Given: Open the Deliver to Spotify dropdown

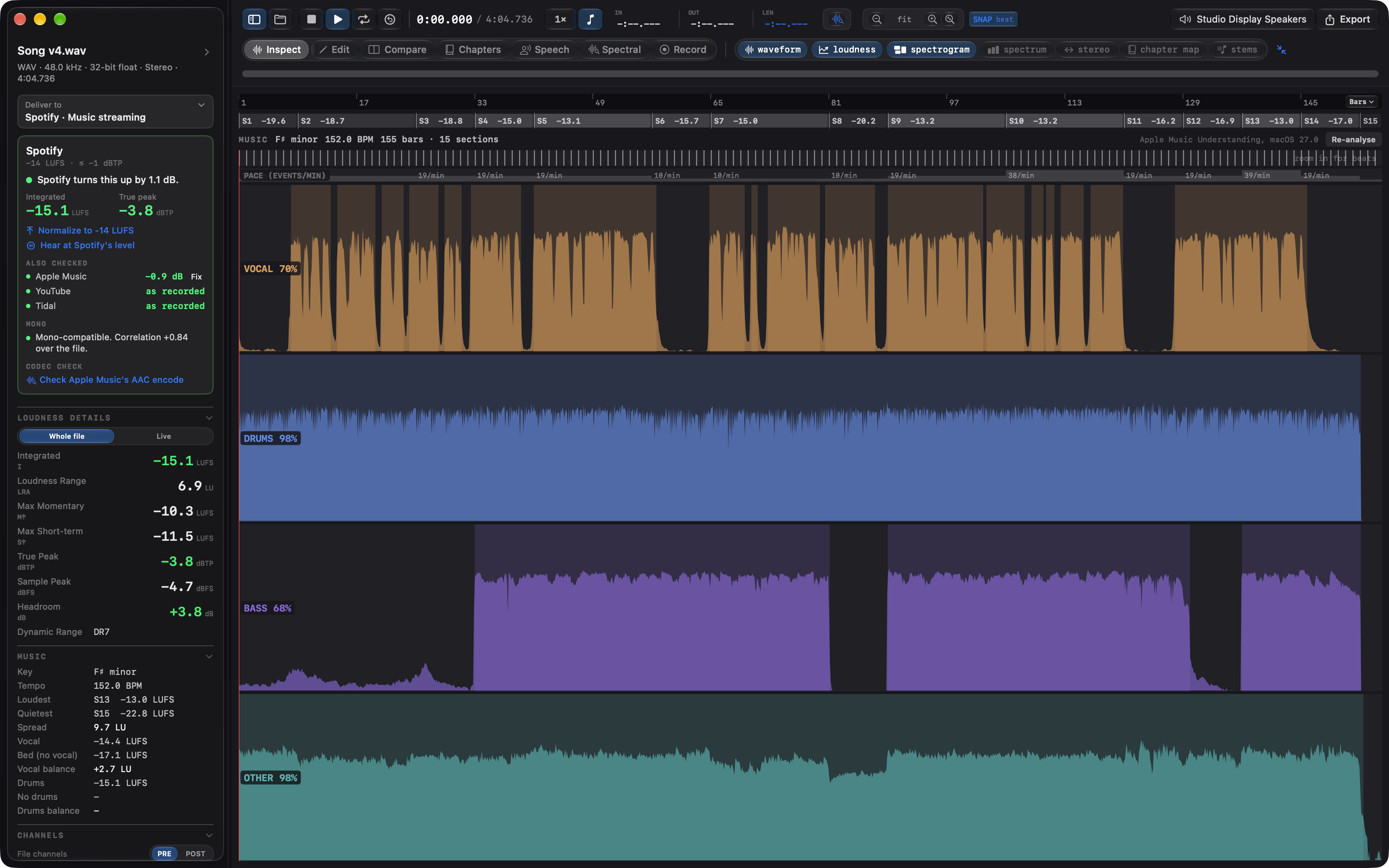Looking at the screenshot, I should 115,112.
